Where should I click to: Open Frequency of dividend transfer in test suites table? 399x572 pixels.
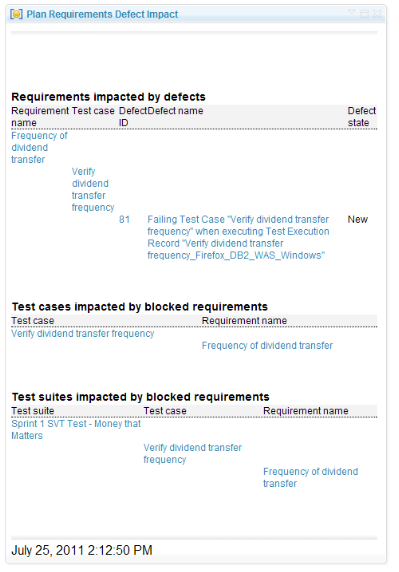(311, 477)
